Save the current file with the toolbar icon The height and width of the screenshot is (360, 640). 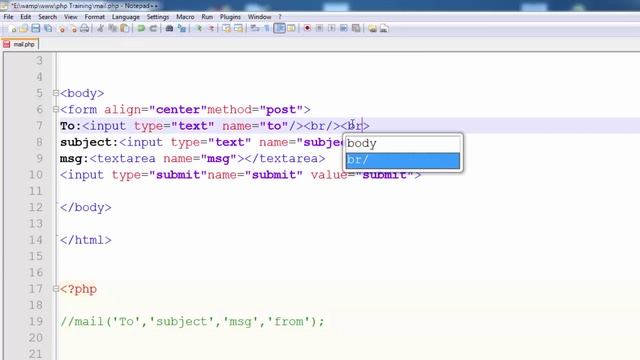point(36,28)
